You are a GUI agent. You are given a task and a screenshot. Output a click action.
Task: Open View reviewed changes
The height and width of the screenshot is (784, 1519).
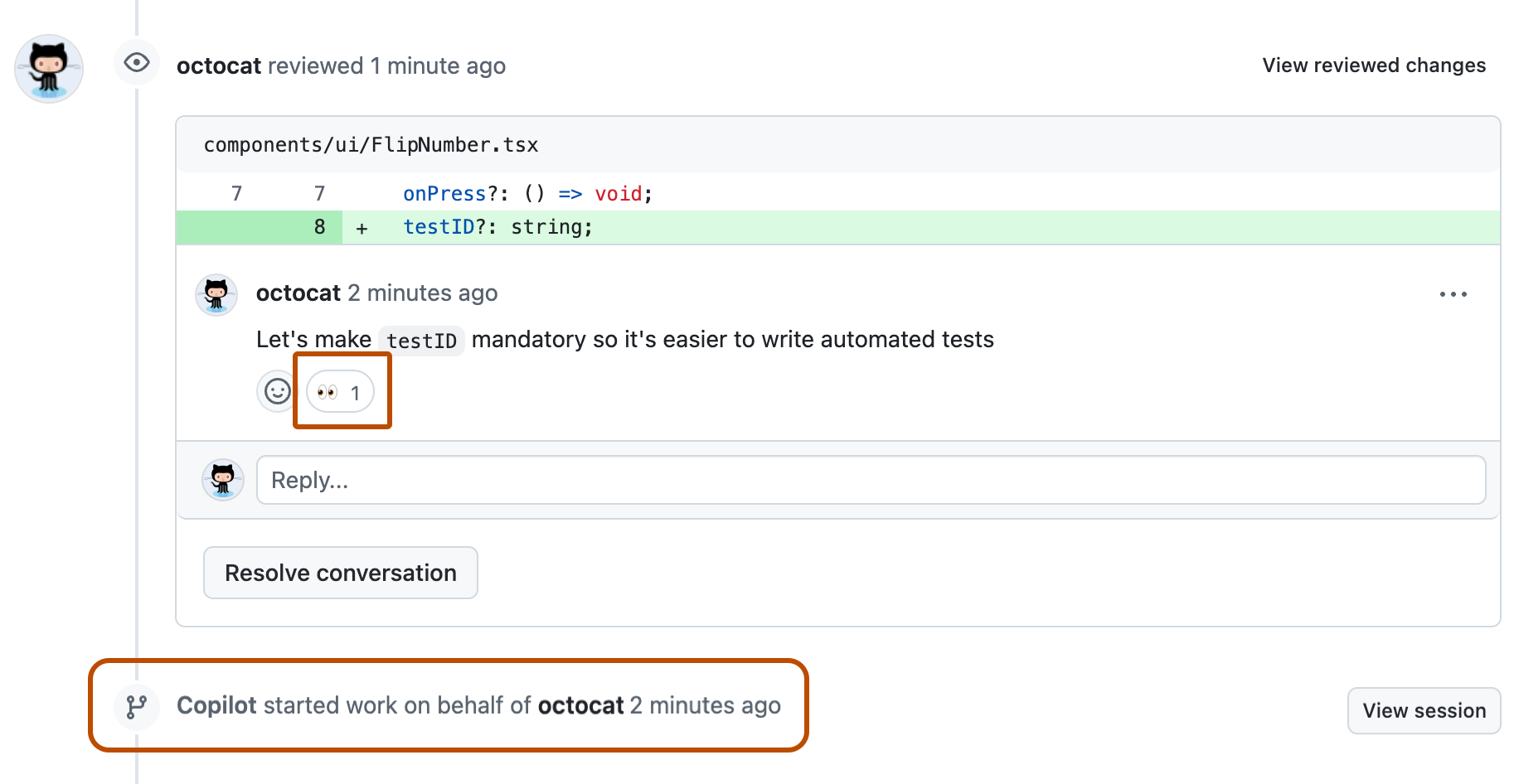click(x=1373, y=65)
